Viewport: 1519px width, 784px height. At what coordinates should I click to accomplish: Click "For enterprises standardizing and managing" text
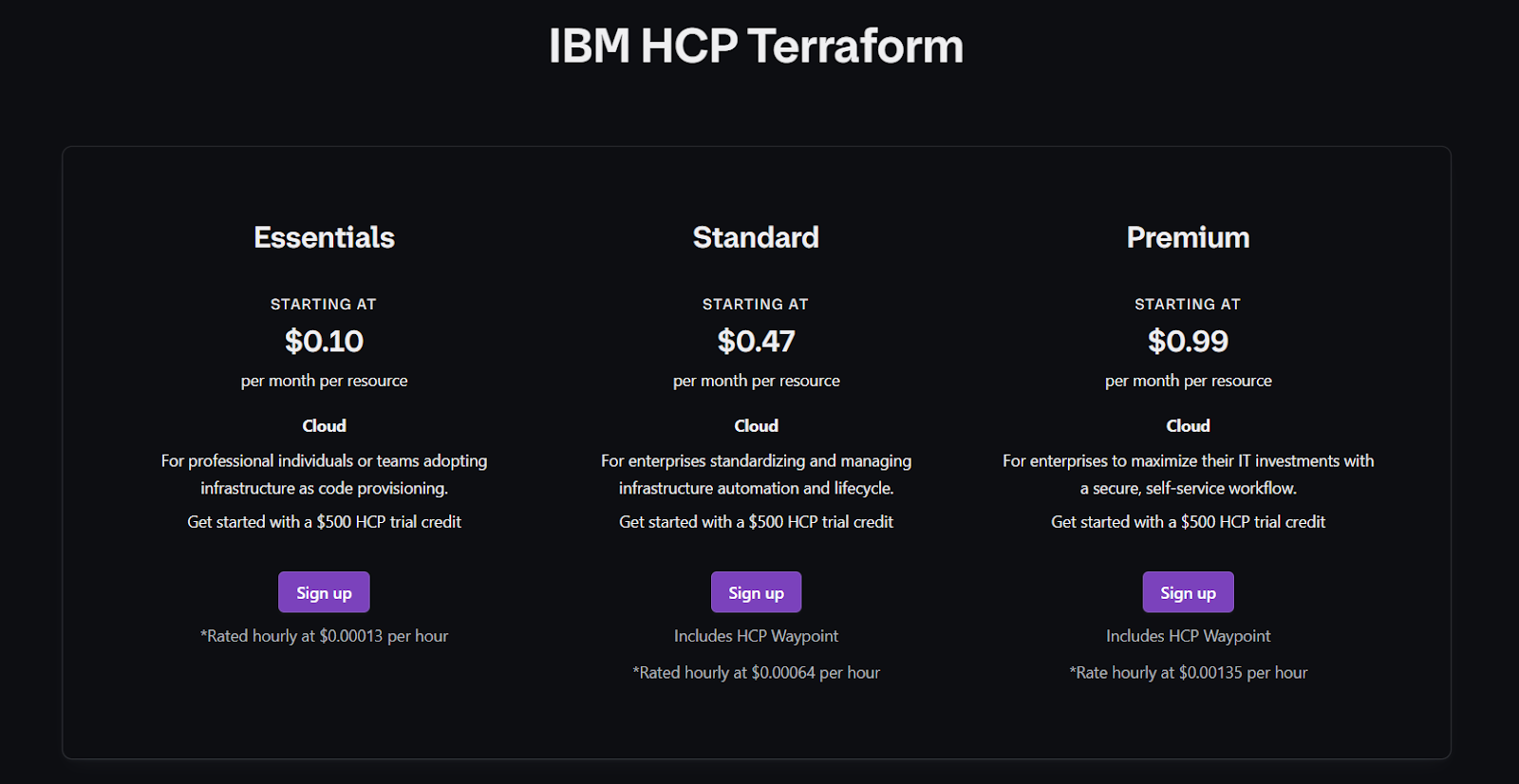tap(756, 460)
